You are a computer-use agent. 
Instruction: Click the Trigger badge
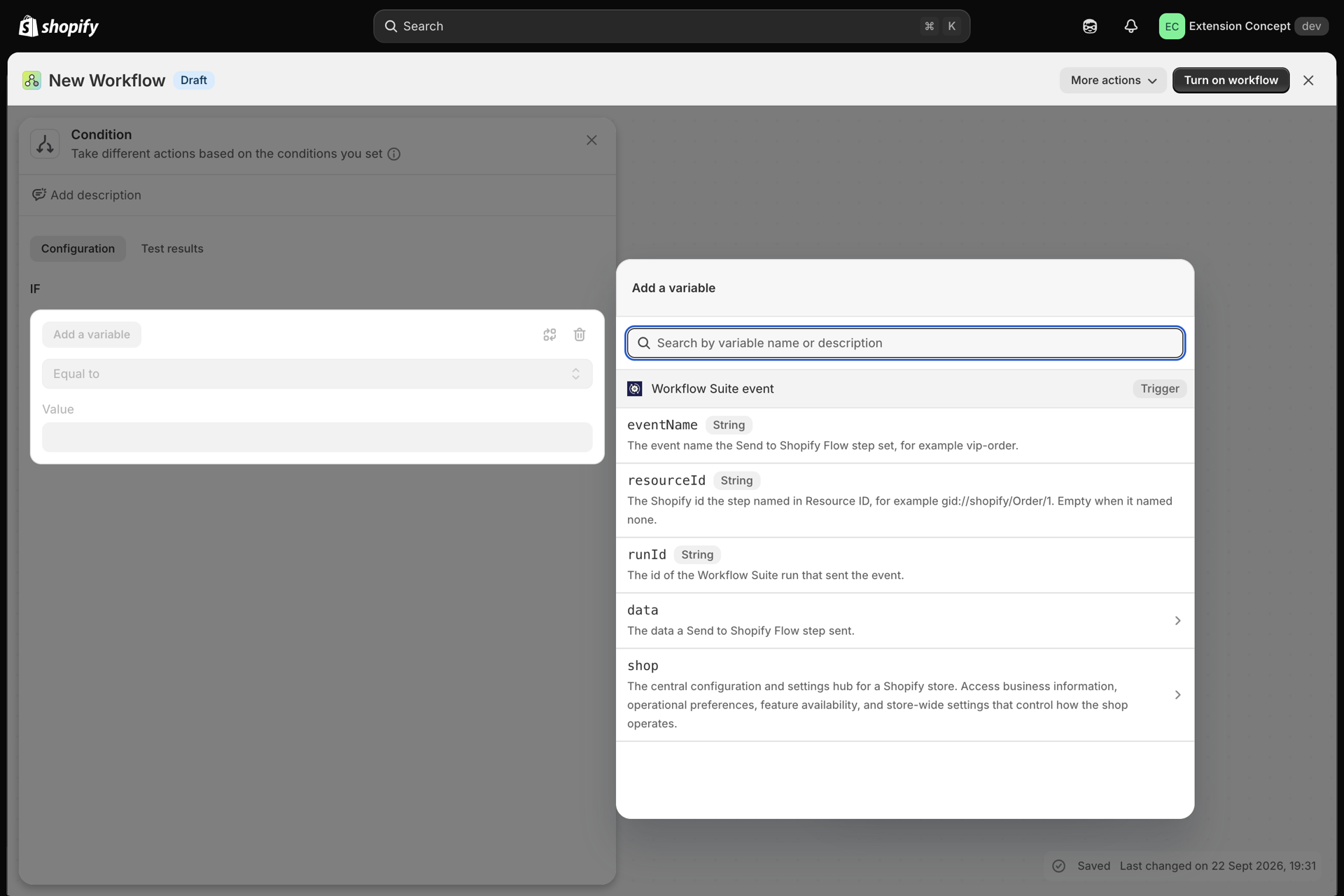1160,388
